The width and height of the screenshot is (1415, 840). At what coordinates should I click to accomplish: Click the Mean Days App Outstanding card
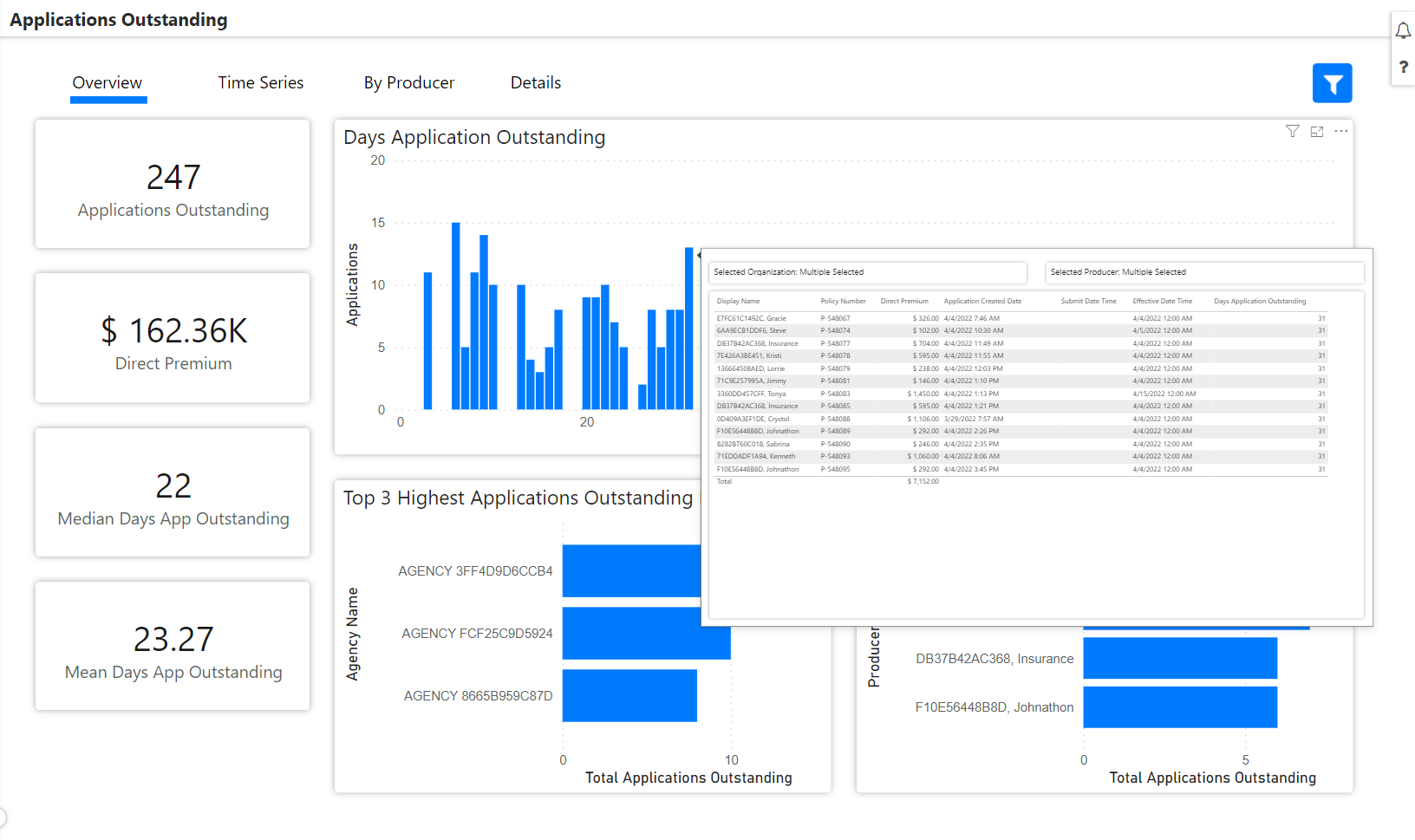tap(173, 646)
